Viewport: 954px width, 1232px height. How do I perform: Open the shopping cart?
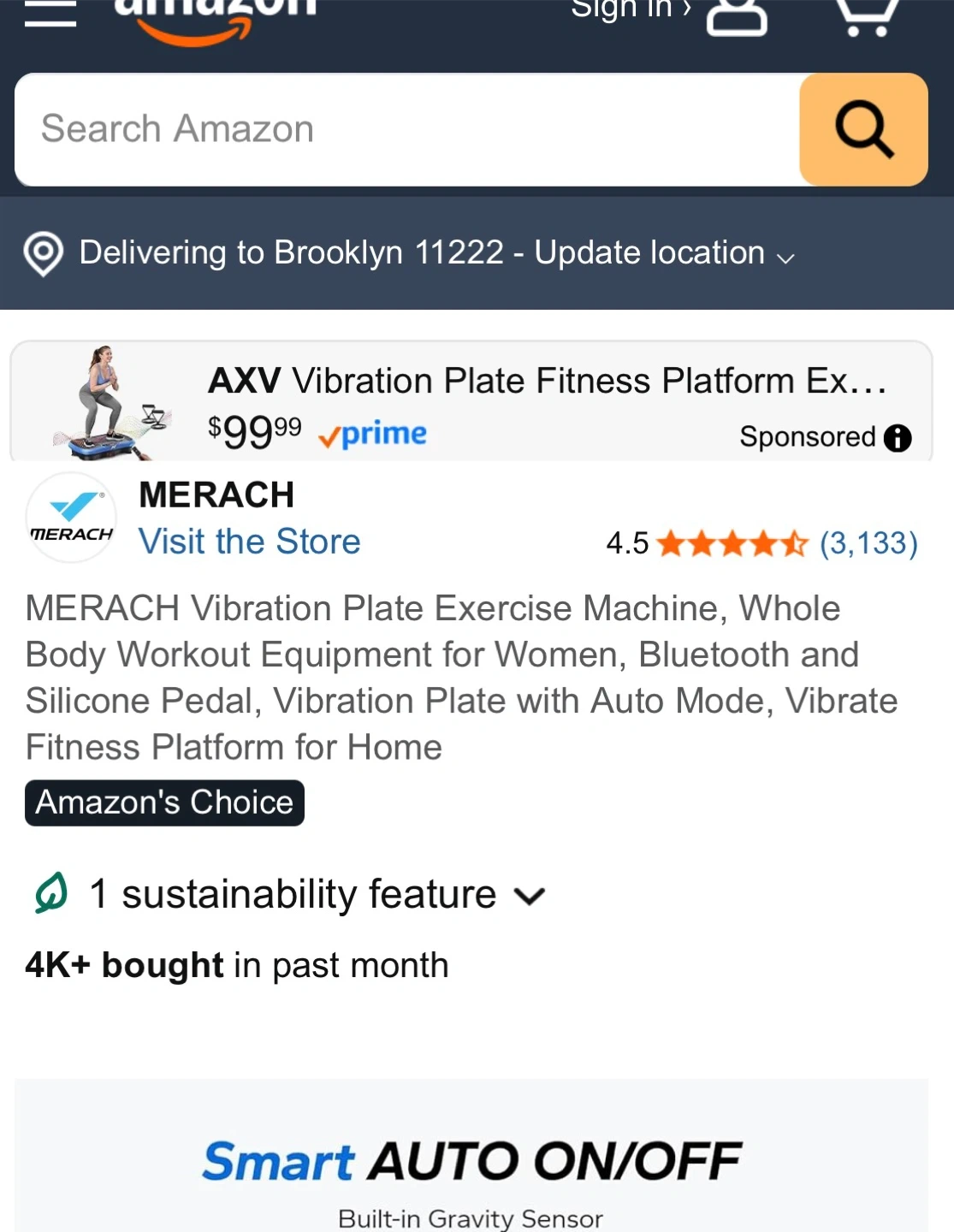[867, 15]
